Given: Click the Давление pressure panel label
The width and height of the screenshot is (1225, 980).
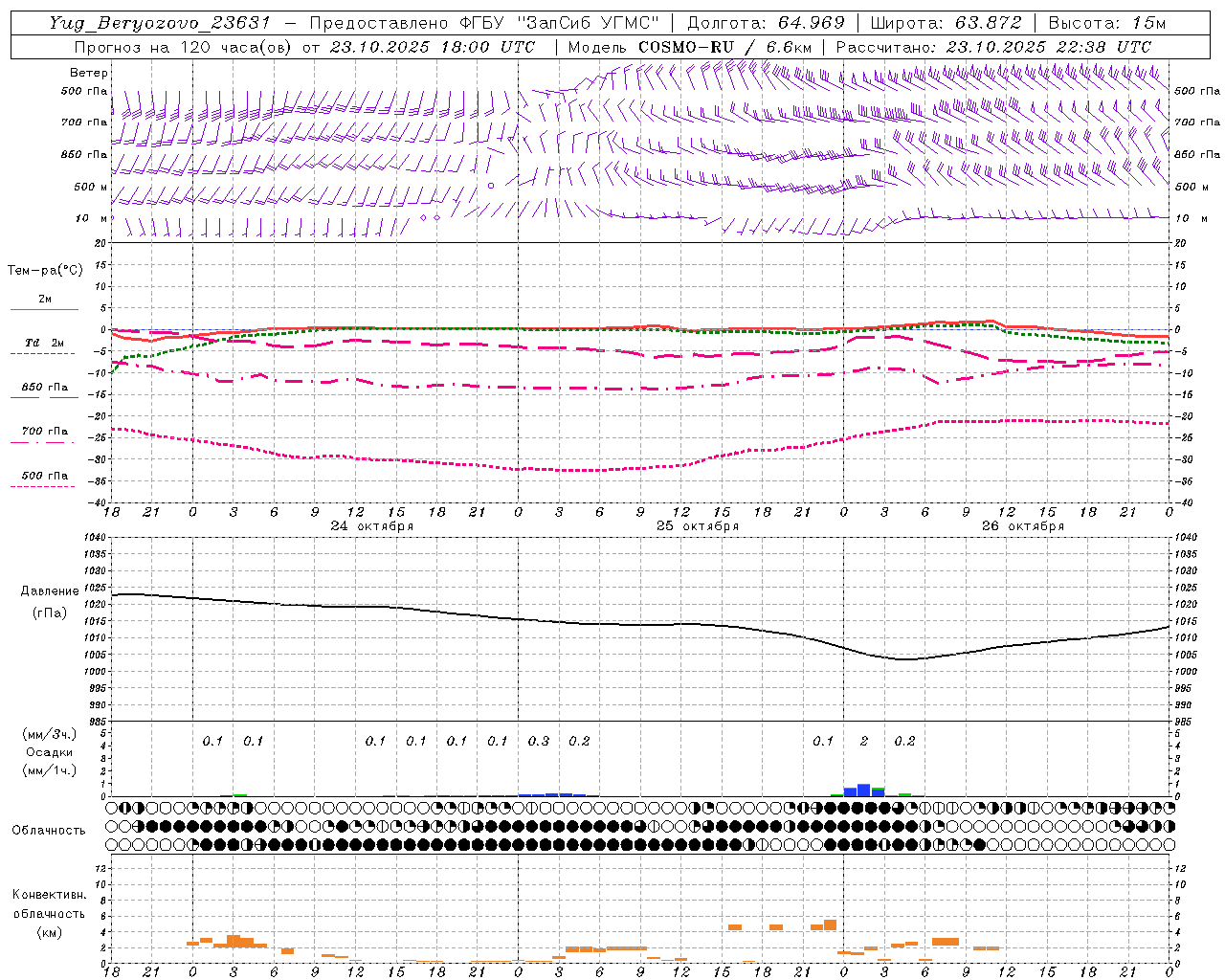Looking at the screenshot, I should point(50,591).
